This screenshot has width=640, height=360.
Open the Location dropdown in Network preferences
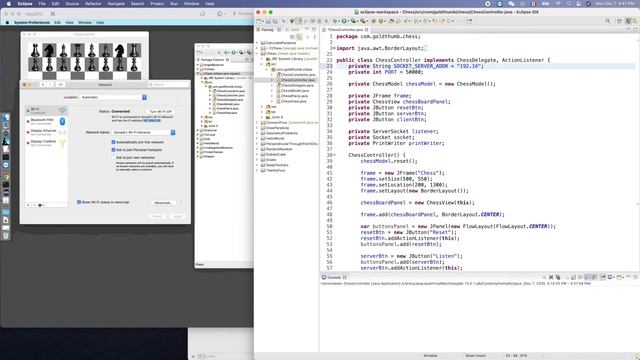click(113, 98)
